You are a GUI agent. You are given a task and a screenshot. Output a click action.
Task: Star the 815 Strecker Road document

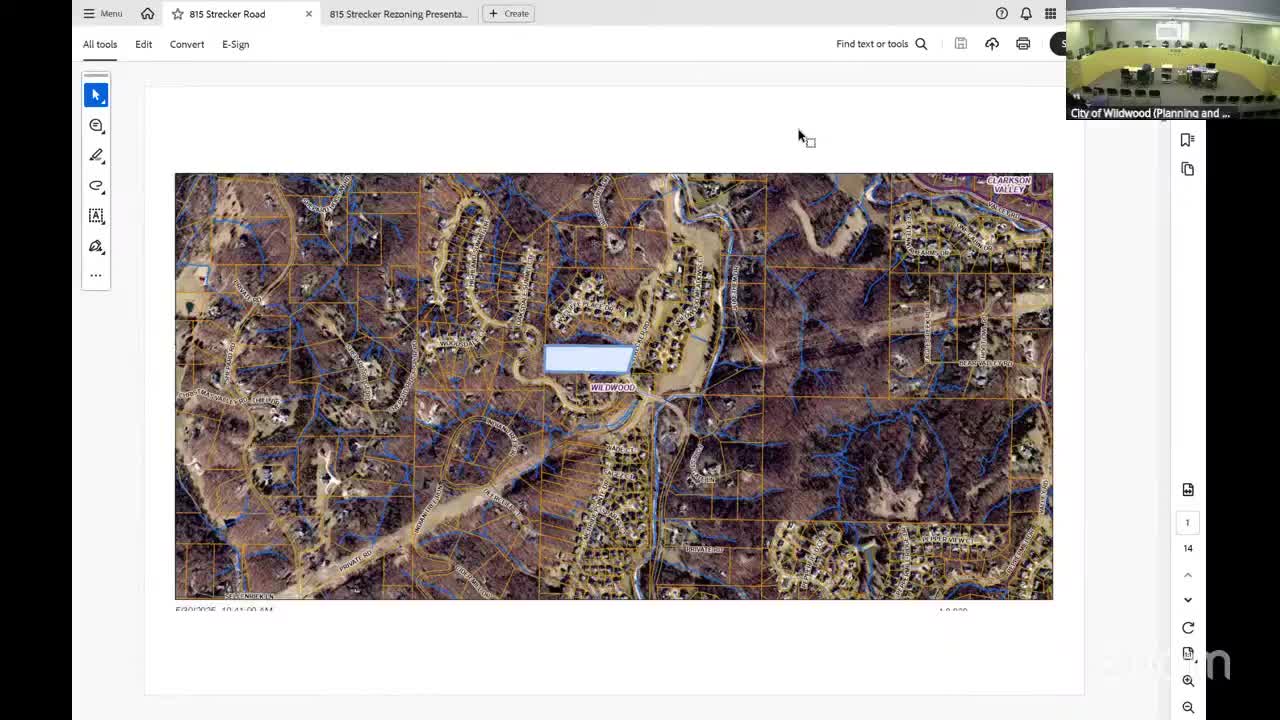click(x=178, y=14)
